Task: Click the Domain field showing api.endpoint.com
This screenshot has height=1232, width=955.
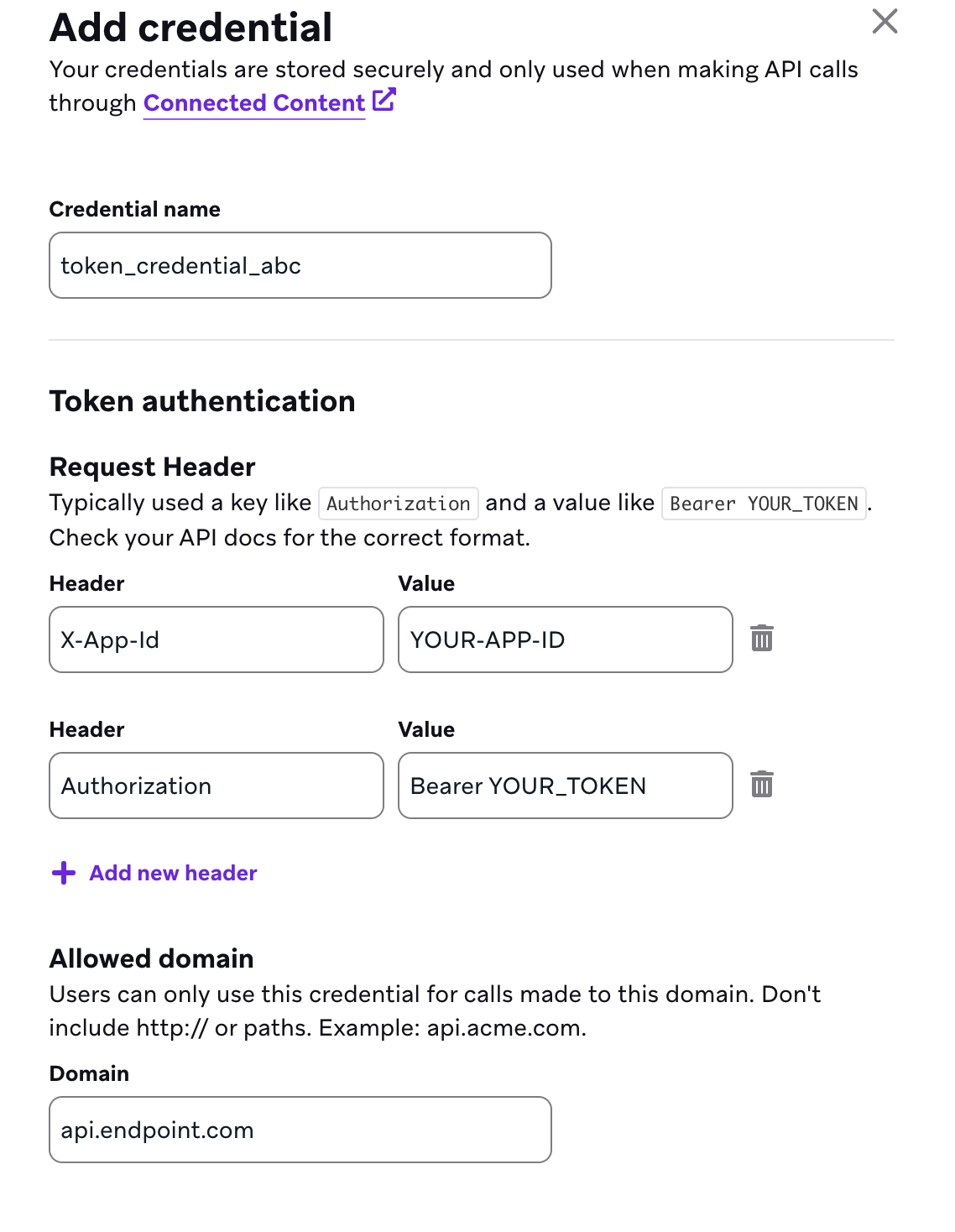Action: coord(300,1130)
